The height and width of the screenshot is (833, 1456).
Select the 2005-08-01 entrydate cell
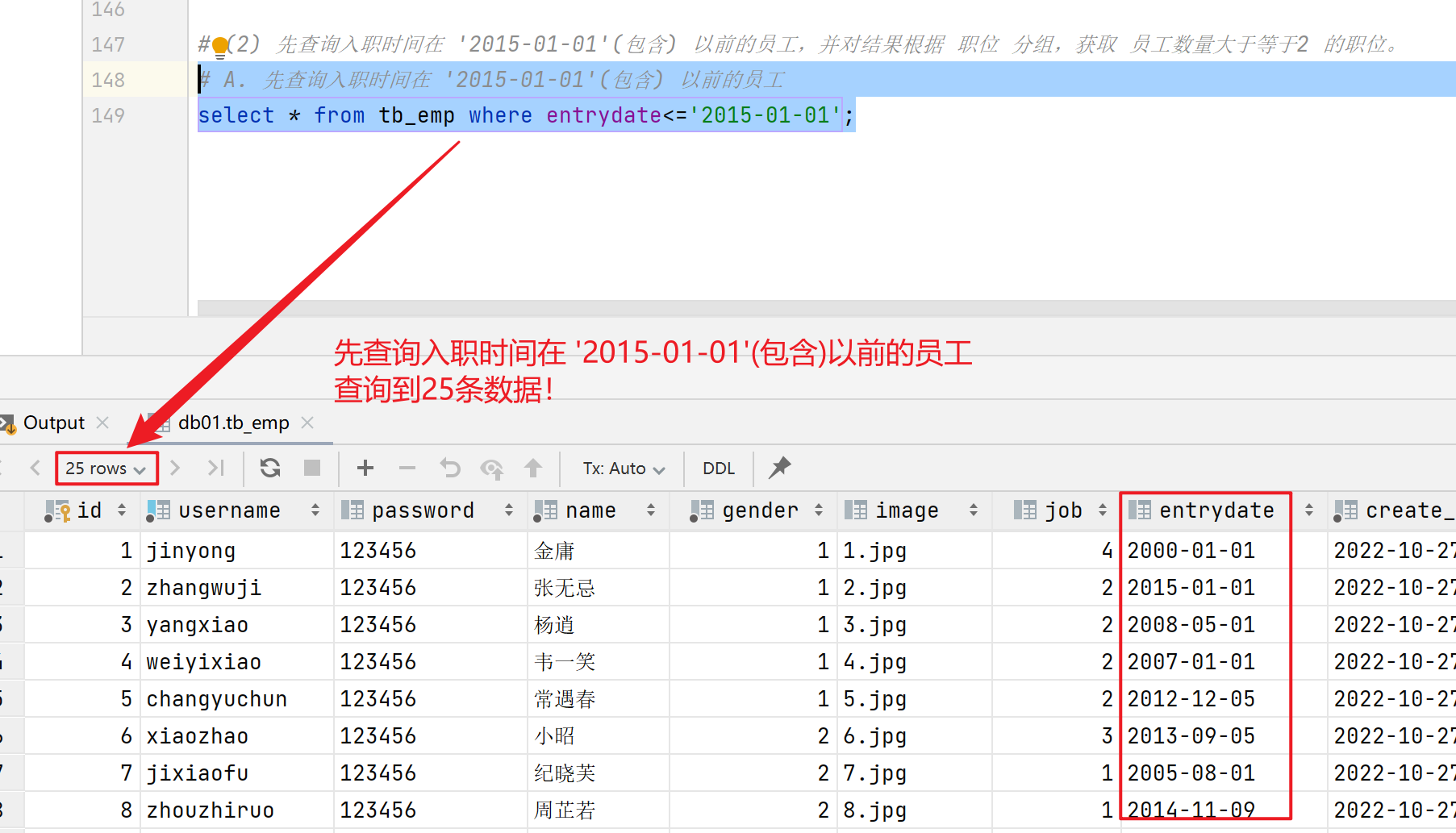pos(1223,773)
